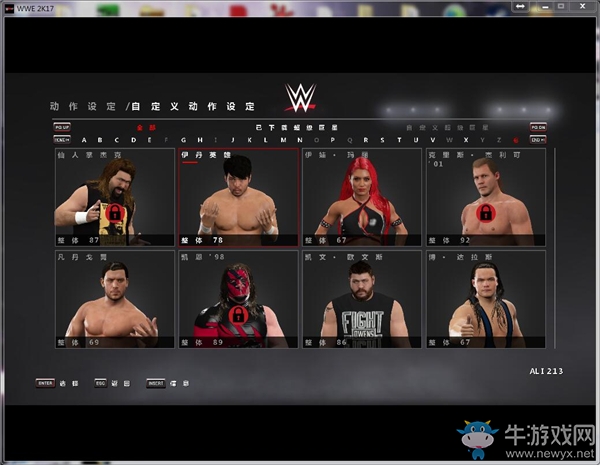Filter the roster by letter R
Screen dimensions: 600x465
366,140
